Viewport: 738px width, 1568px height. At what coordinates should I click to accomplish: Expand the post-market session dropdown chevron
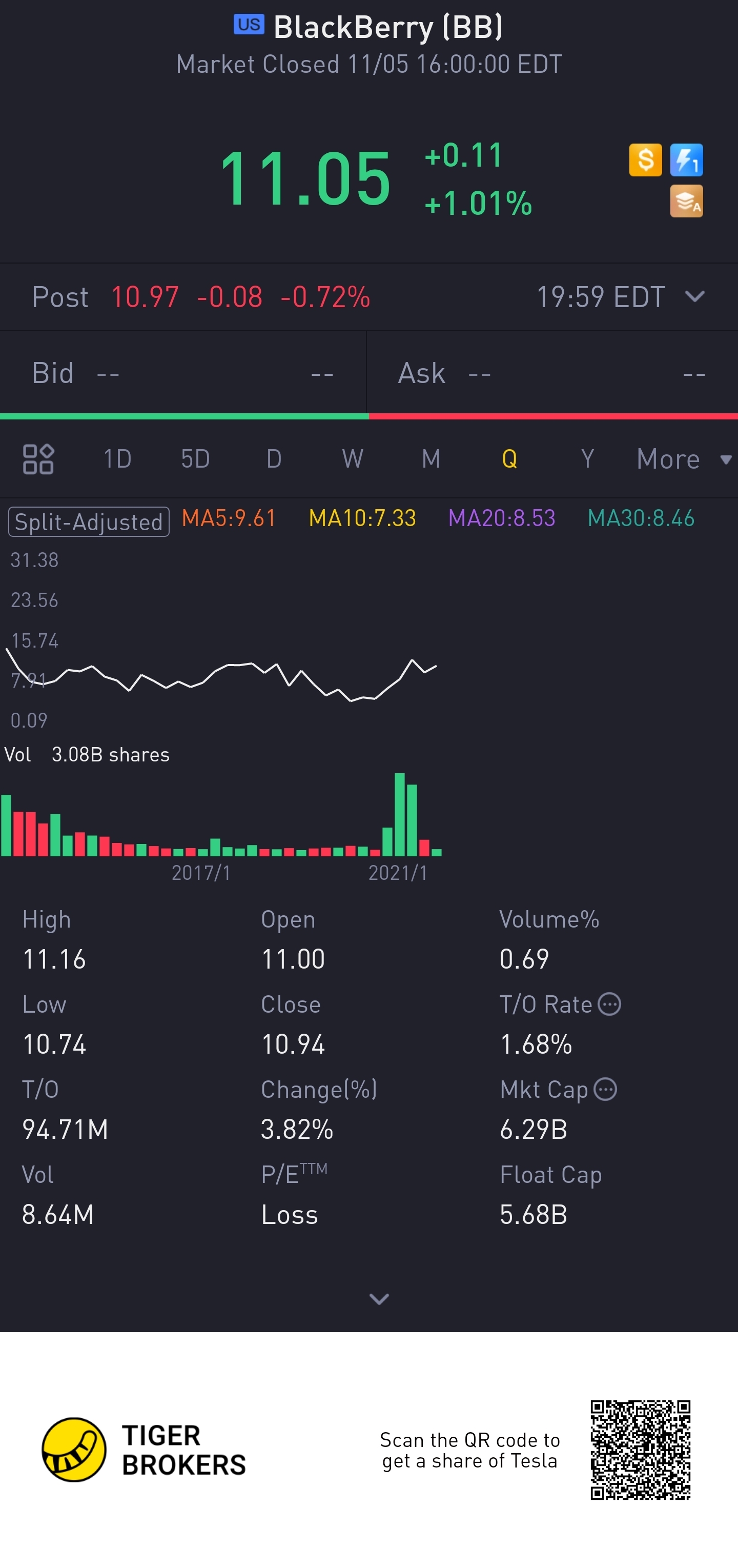click(x=694, y=296)
